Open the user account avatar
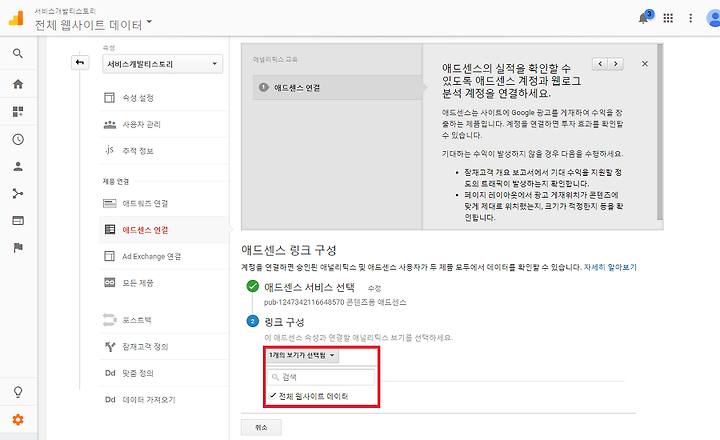Viewport: 720px width, 440px height. click(714, 18)
